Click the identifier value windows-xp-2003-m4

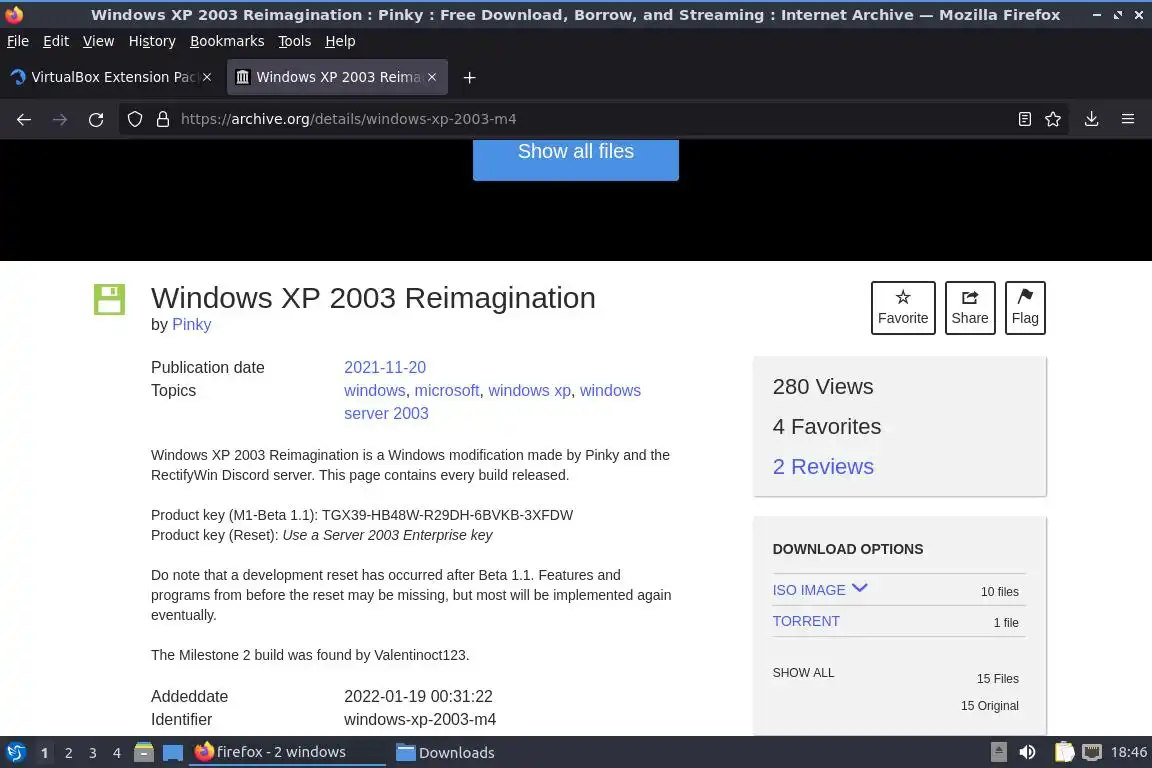[x=420, y=719]
